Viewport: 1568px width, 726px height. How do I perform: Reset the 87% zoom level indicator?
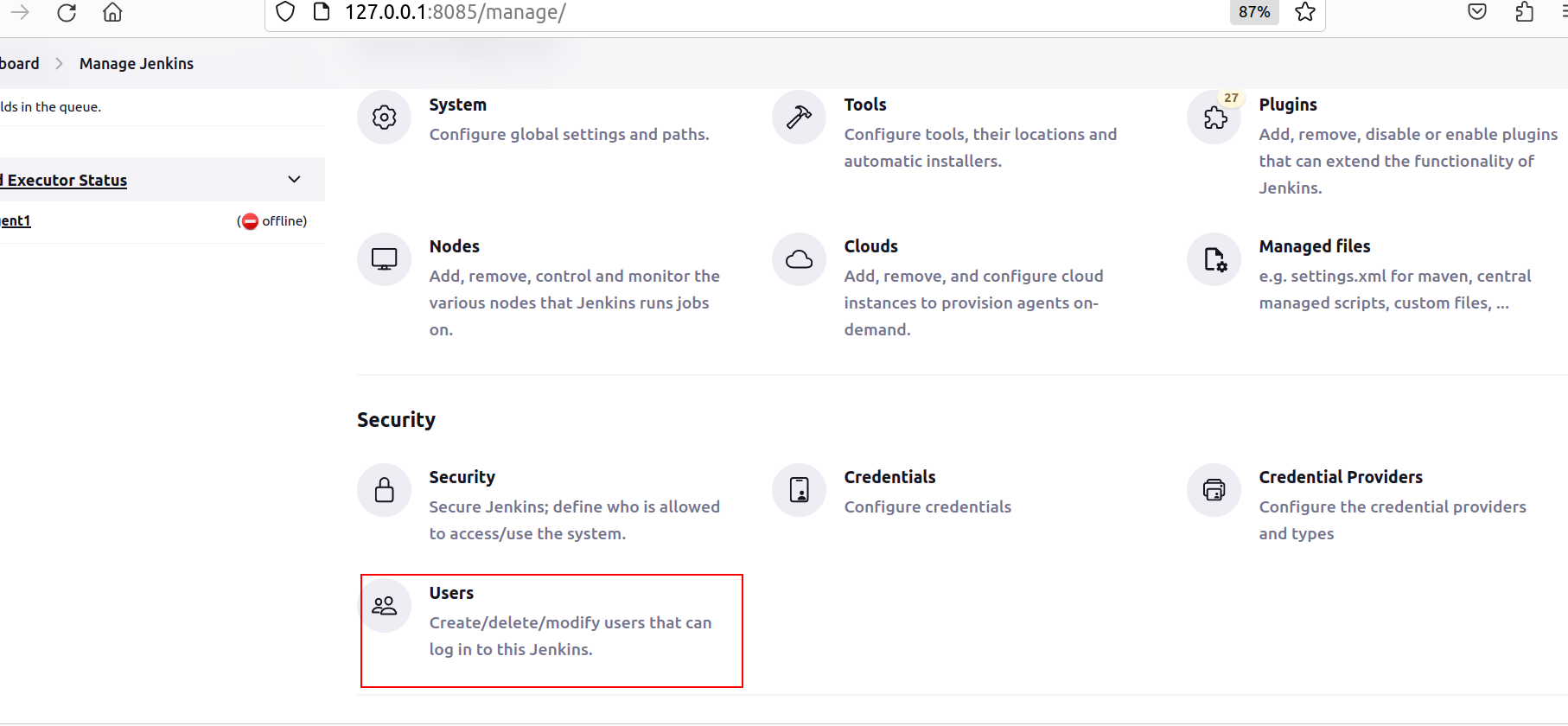[1254, 12]
